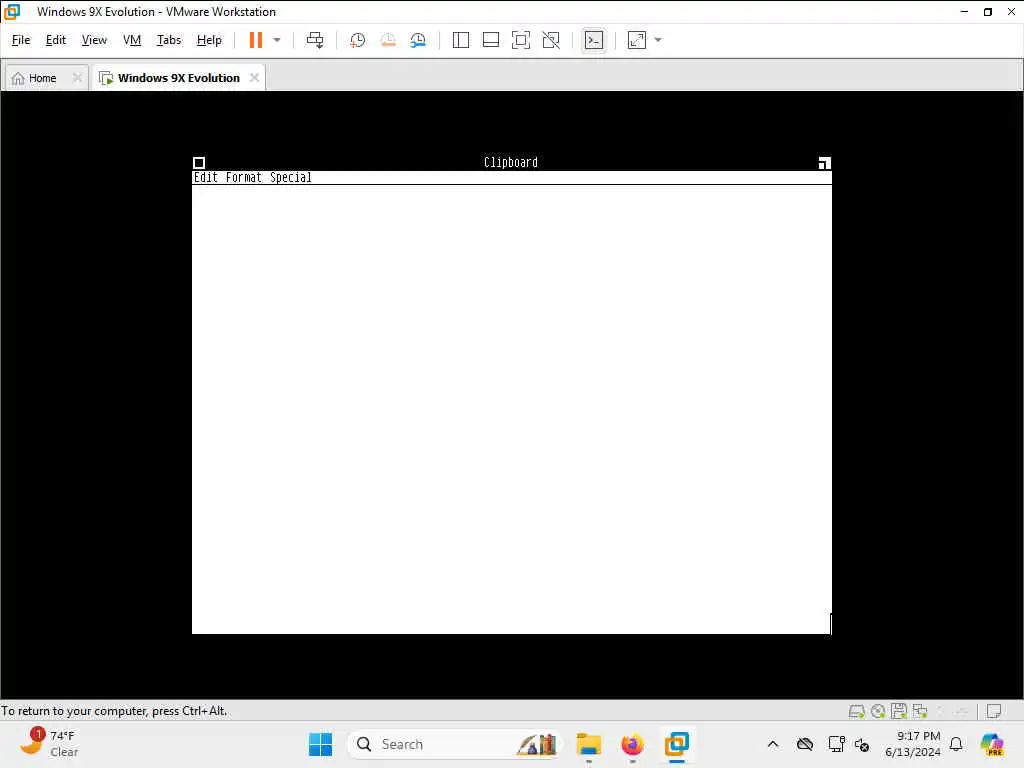This screenshot has height=768, width=1024.
Task: Open File Explorer from the taskbar
Action: tap(588, 744)
